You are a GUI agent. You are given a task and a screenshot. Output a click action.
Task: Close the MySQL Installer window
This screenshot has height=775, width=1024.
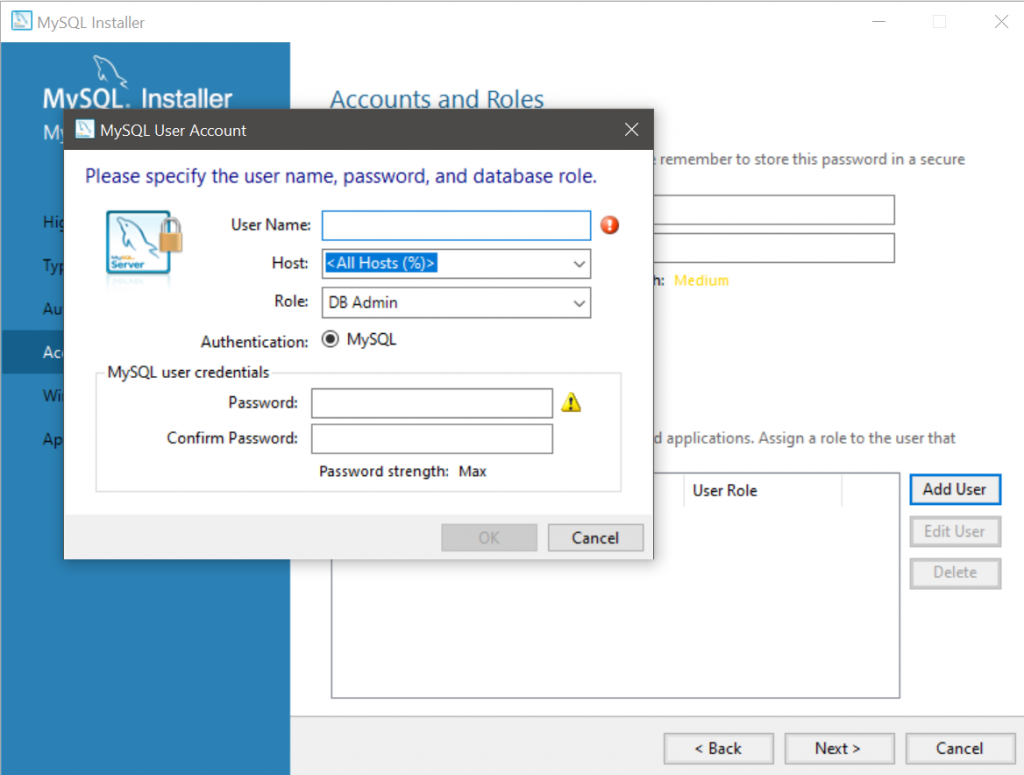[1001, 22]
